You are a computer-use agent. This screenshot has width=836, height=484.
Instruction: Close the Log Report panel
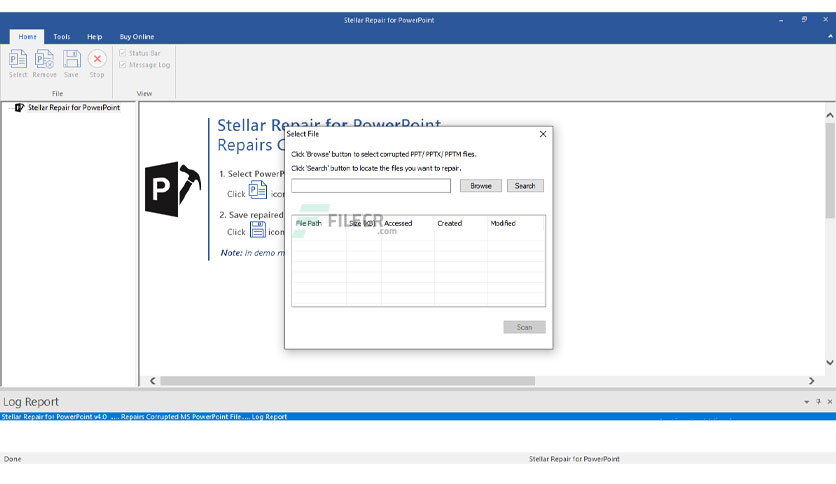pos(830,402)
